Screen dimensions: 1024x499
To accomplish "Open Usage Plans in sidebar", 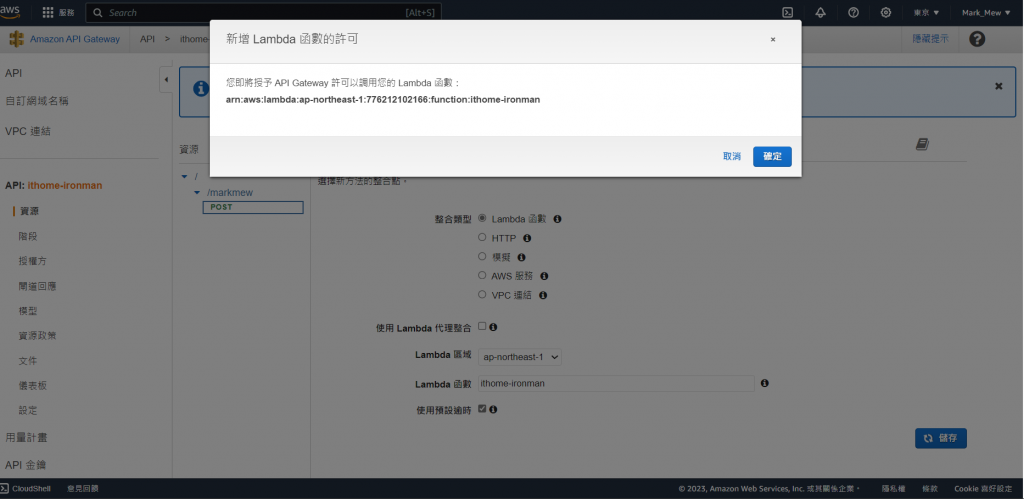I will (x=26, y=438).
